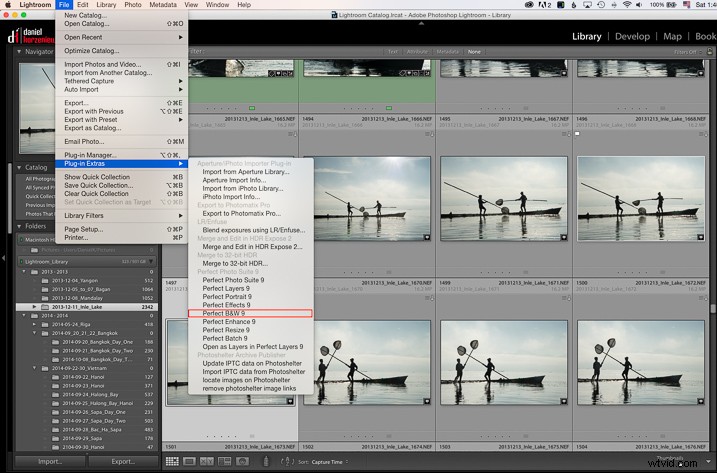
Task: Click the Import button
Action: point(50,461)
